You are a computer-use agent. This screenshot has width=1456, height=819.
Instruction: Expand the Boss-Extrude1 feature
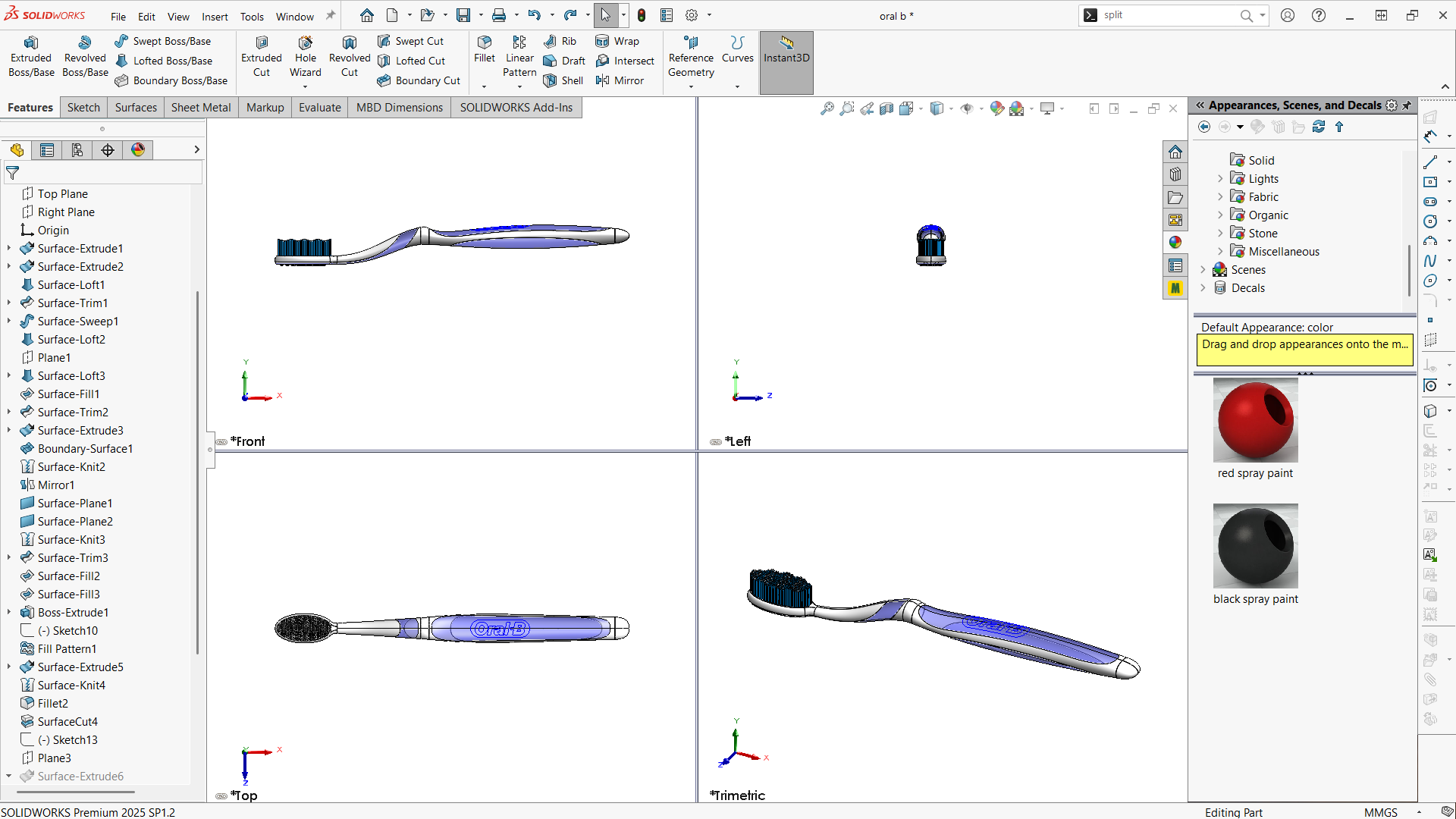coord(9,612)
